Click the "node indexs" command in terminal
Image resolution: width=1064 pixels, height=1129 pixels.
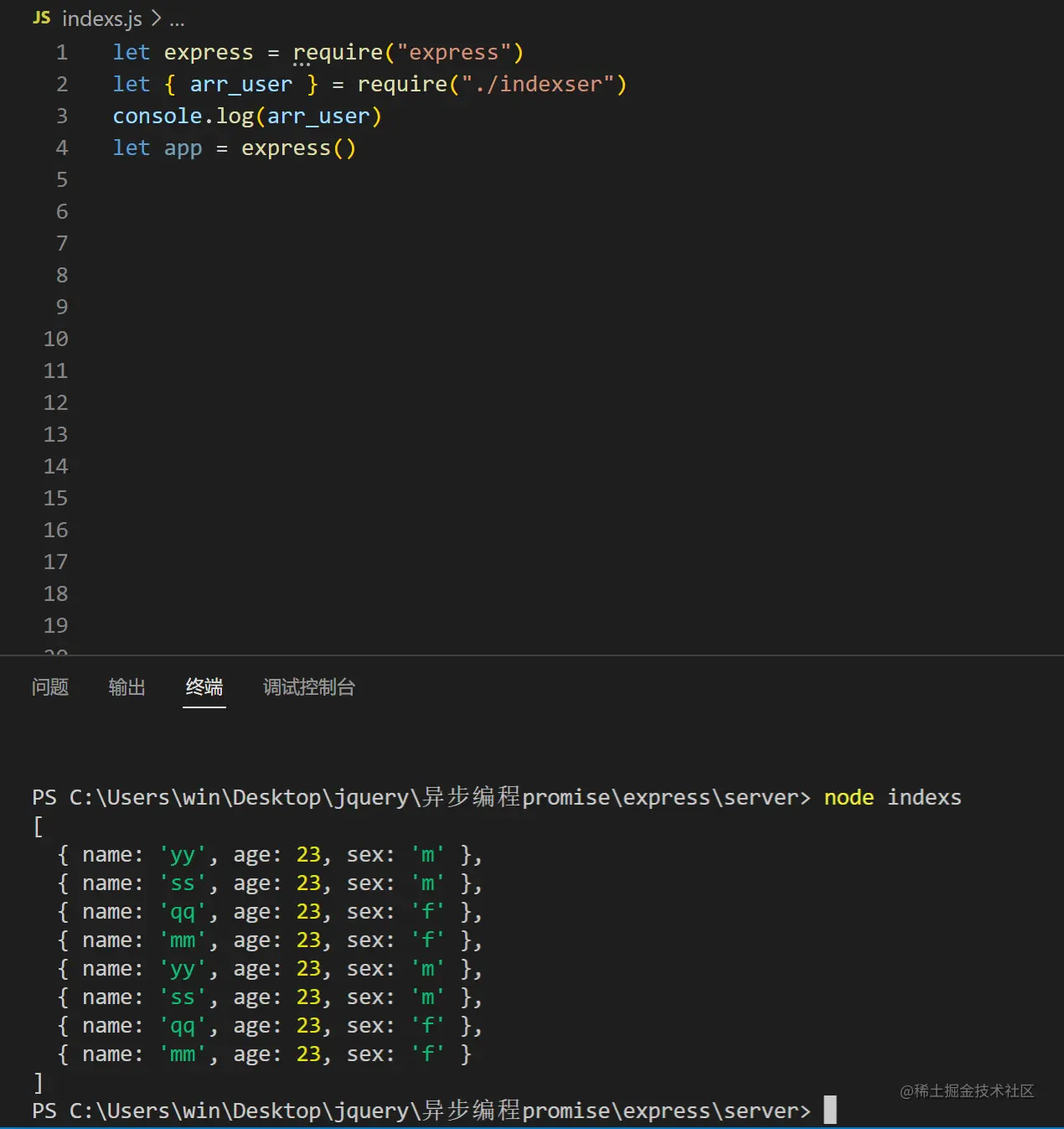pos(892,797)
